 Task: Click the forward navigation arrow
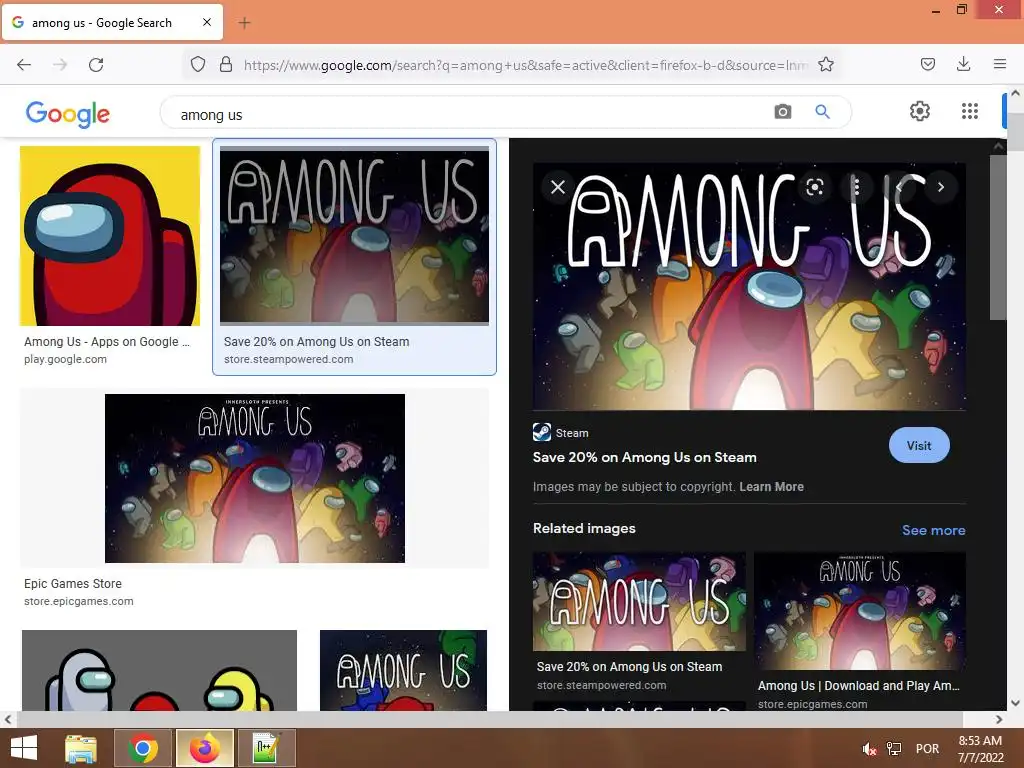point(60,64)
